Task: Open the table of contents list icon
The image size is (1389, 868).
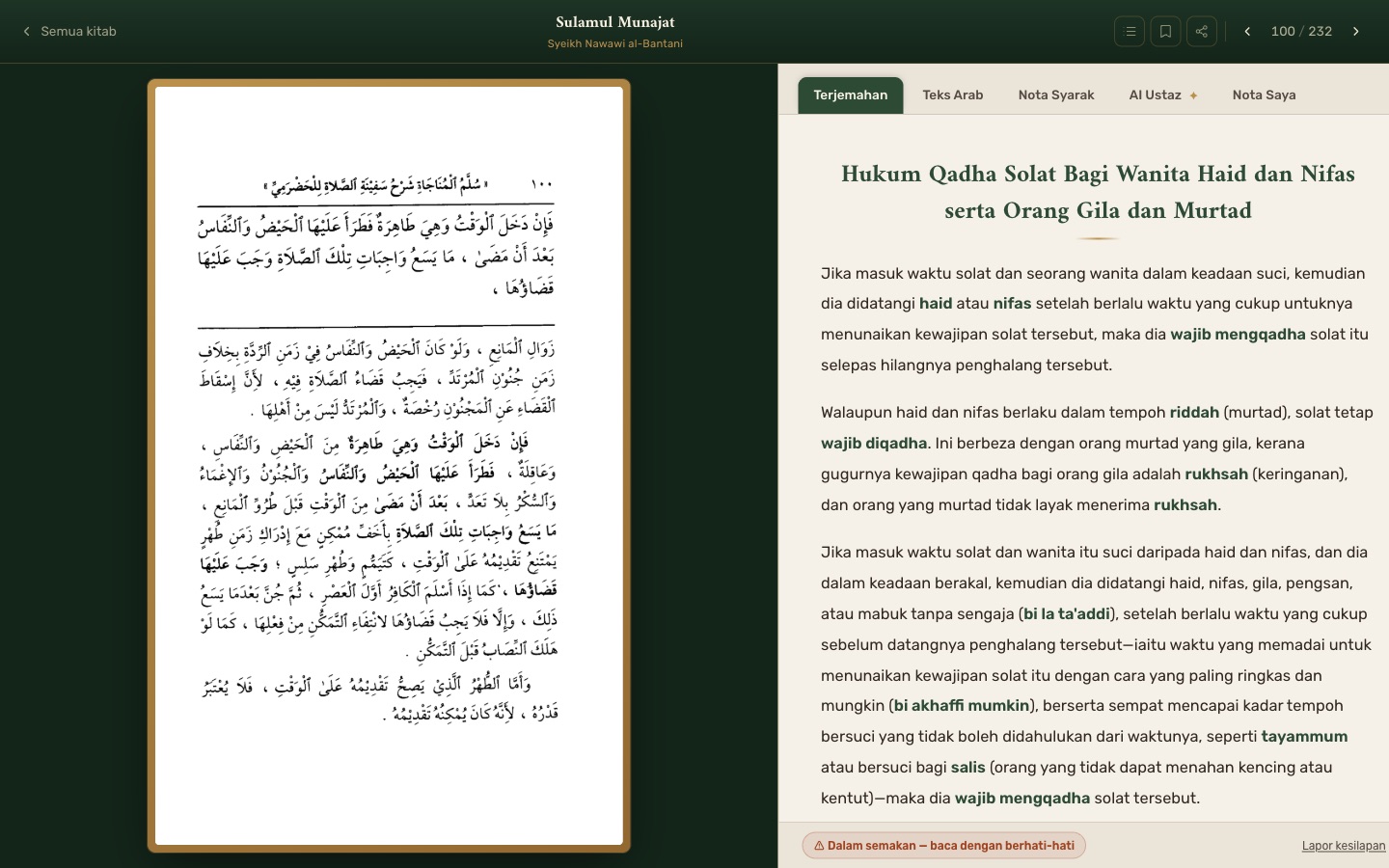Action: [1130, 31]
